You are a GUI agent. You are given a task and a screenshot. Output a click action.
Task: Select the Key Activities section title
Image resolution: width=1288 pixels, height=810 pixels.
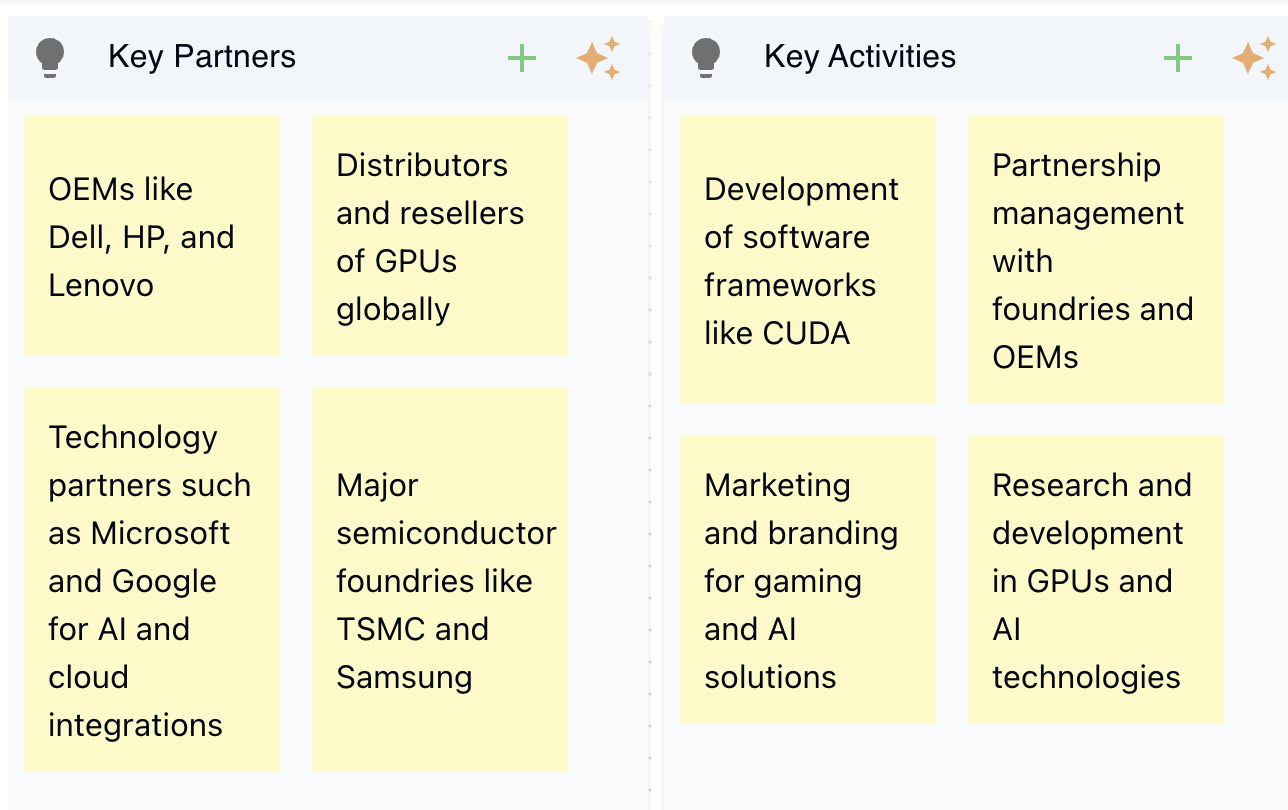[x=860, y=57]
